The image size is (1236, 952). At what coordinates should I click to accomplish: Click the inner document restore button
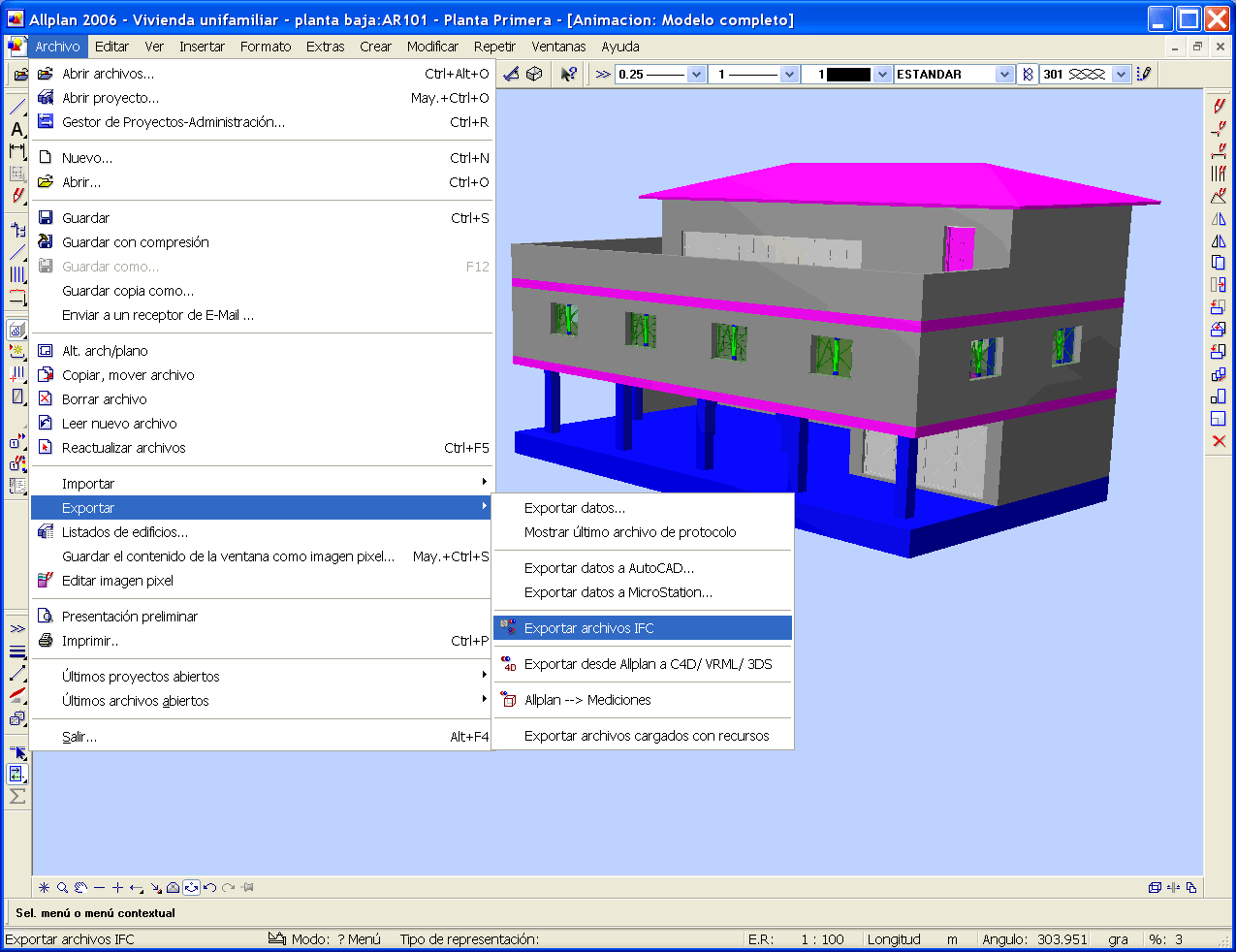tap(1197, 47)
